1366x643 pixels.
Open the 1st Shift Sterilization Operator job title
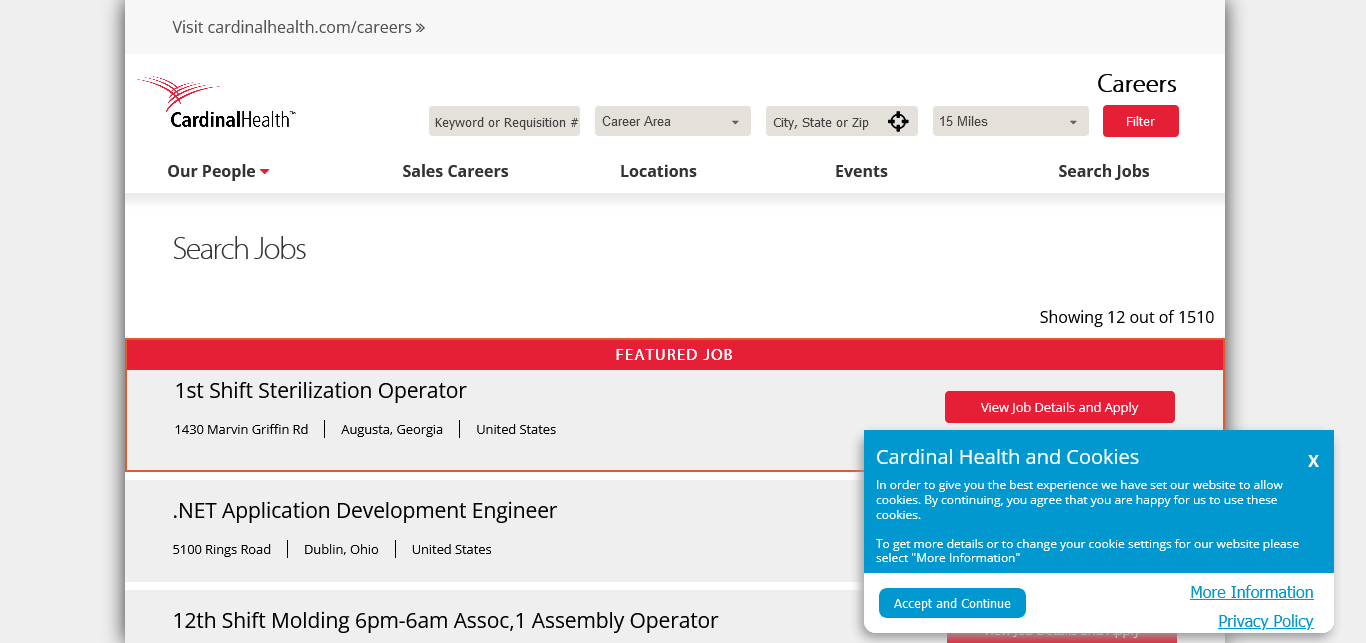pyautogui.click(x=320, y=390)
